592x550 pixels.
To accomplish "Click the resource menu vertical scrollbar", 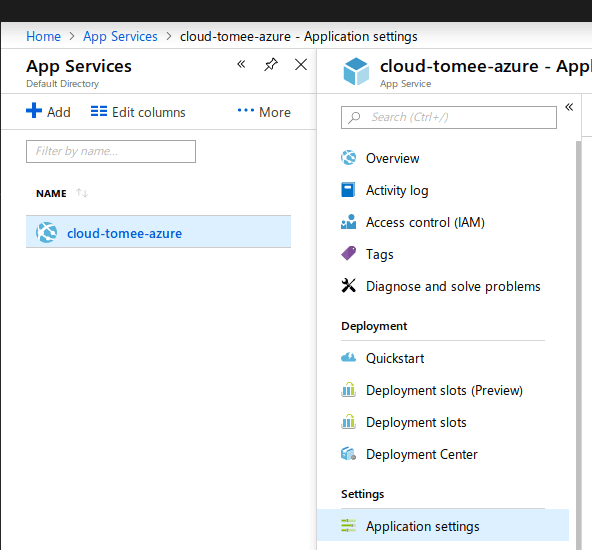I will point(578,345).
